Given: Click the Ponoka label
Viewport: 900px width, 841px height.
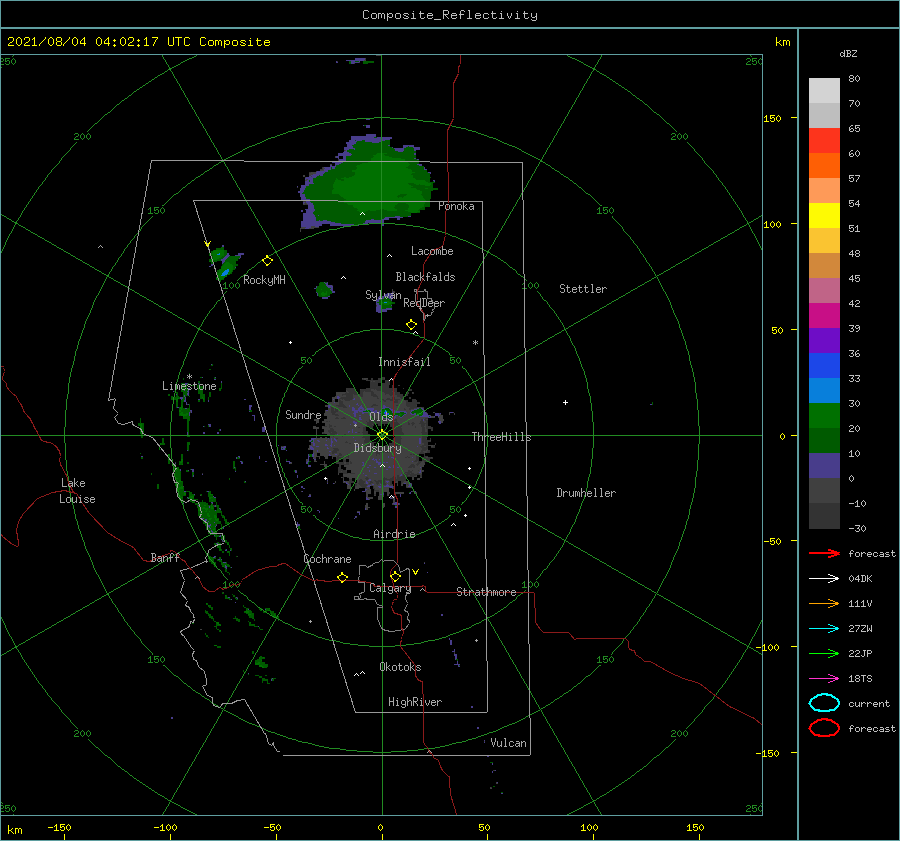Looking at the screenshot, I should tap(456, 206).
